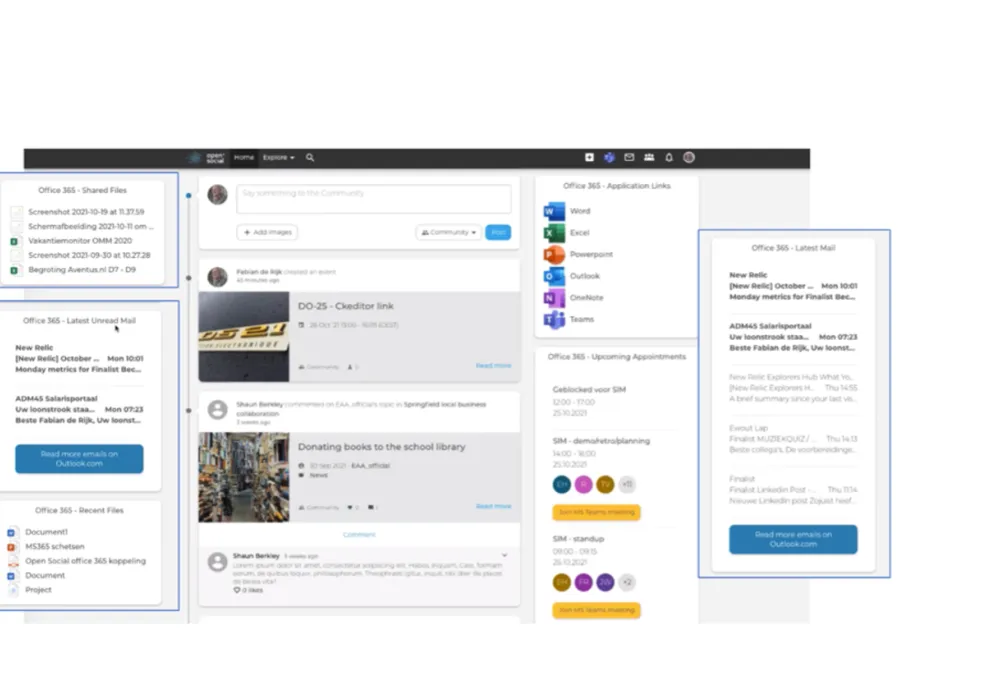Join MS Teams meeting for SIM demo/retro/planning
Screen dimensions: 1000x685
click(596, 512)
